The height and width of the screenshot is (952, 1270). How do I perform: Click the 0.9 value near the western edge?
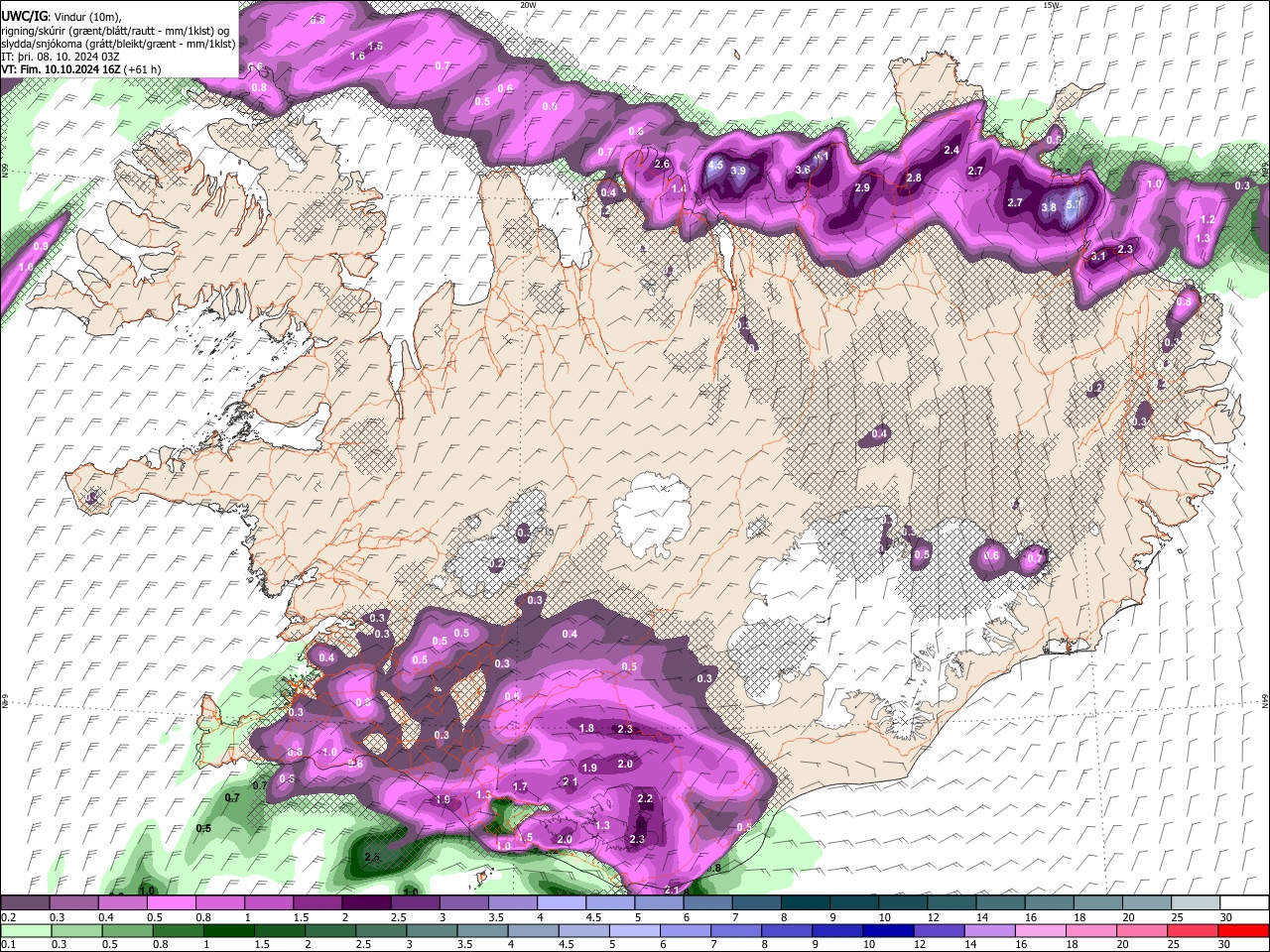[x=41, y=246]
